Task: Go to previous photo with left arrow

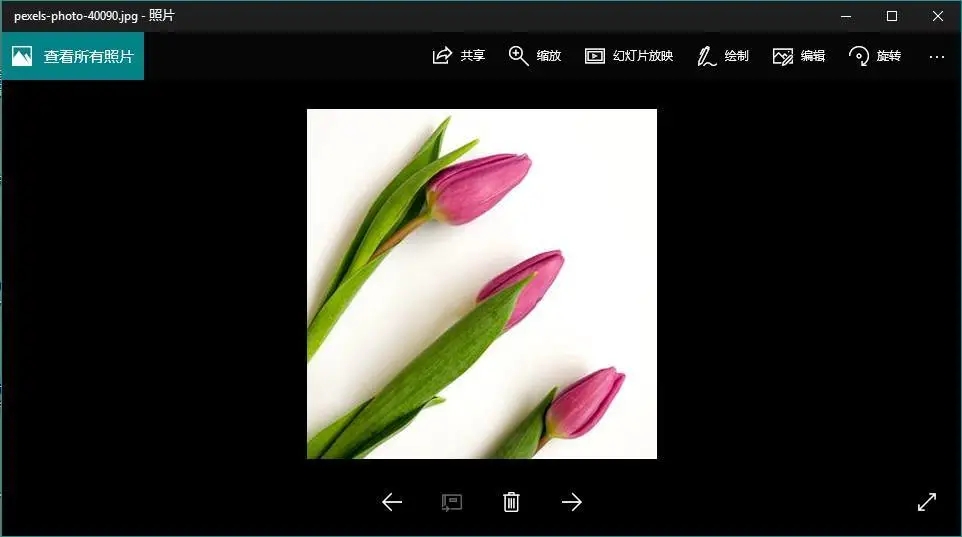Action: click(x=392, y=502)
